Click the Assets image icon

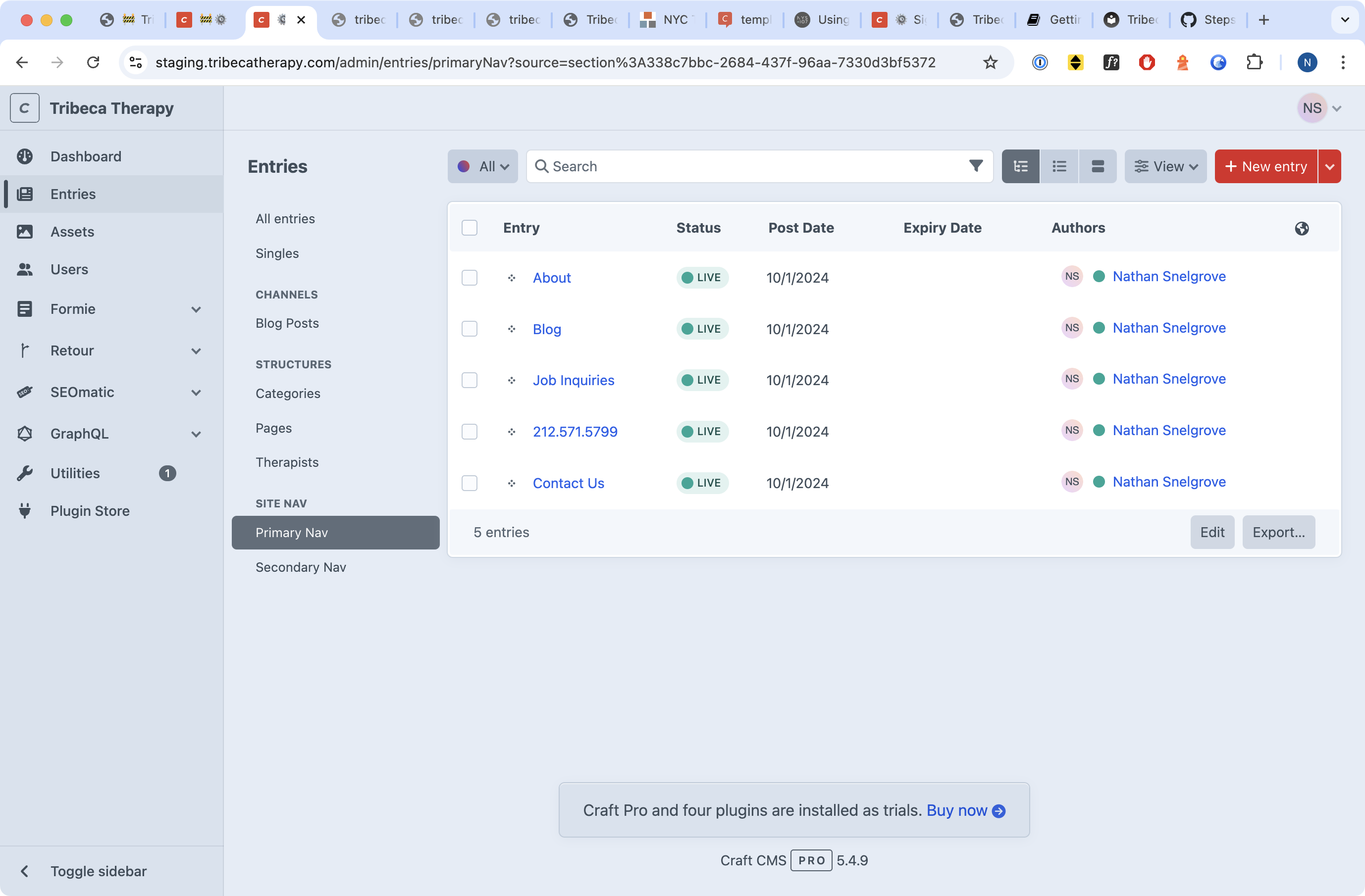coord(25,232)
